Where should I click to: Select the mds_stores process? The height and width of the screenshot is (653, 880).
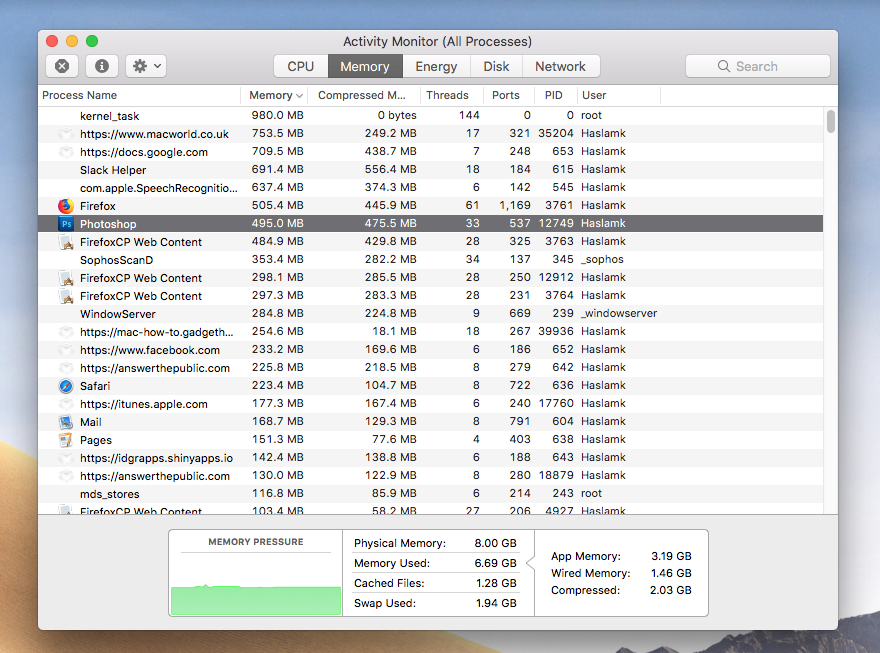point(430,494)
